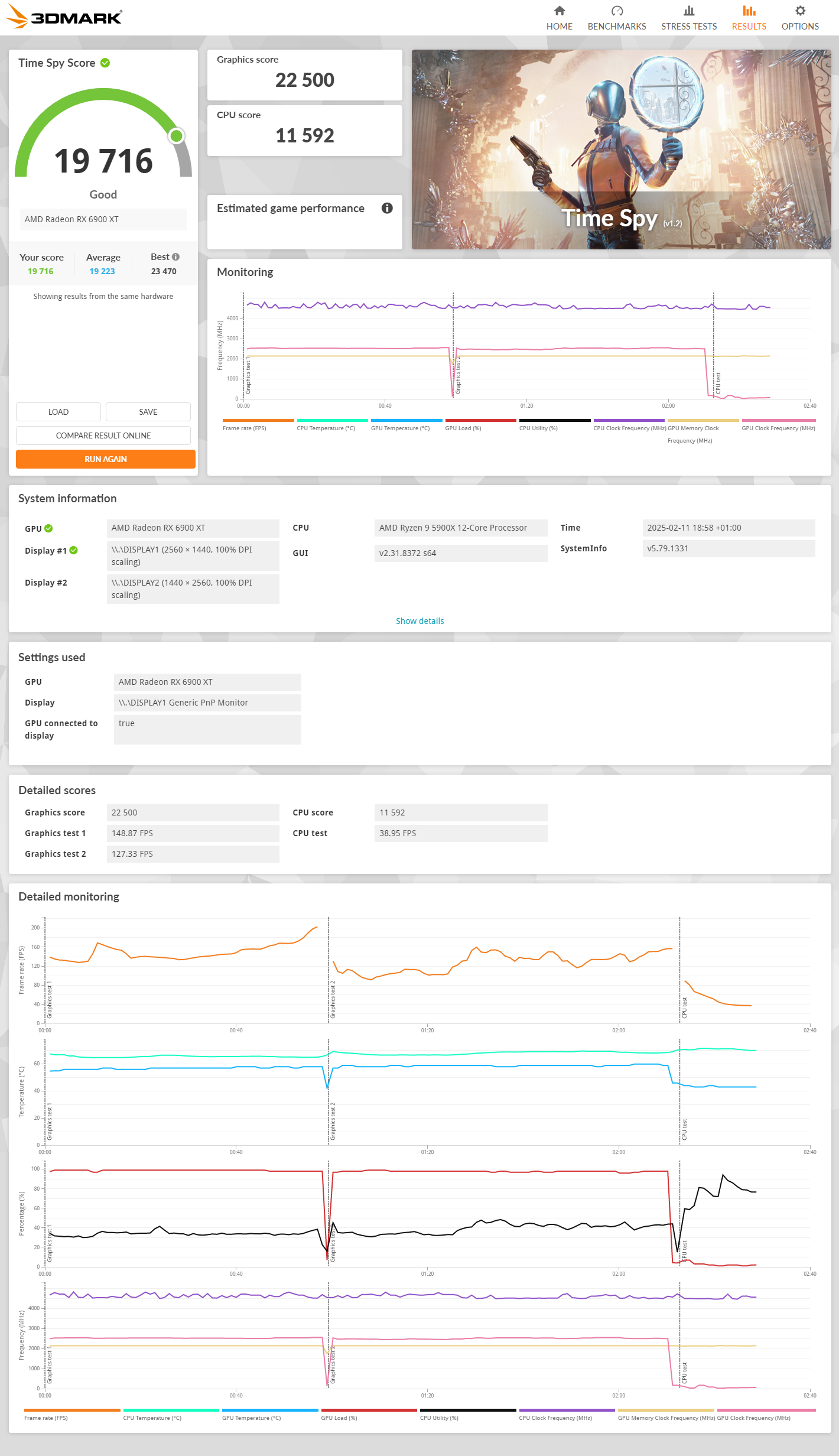Click the Graphics score 22 500 card
This screenshot has width=839, height=1456.
point(305,75)
